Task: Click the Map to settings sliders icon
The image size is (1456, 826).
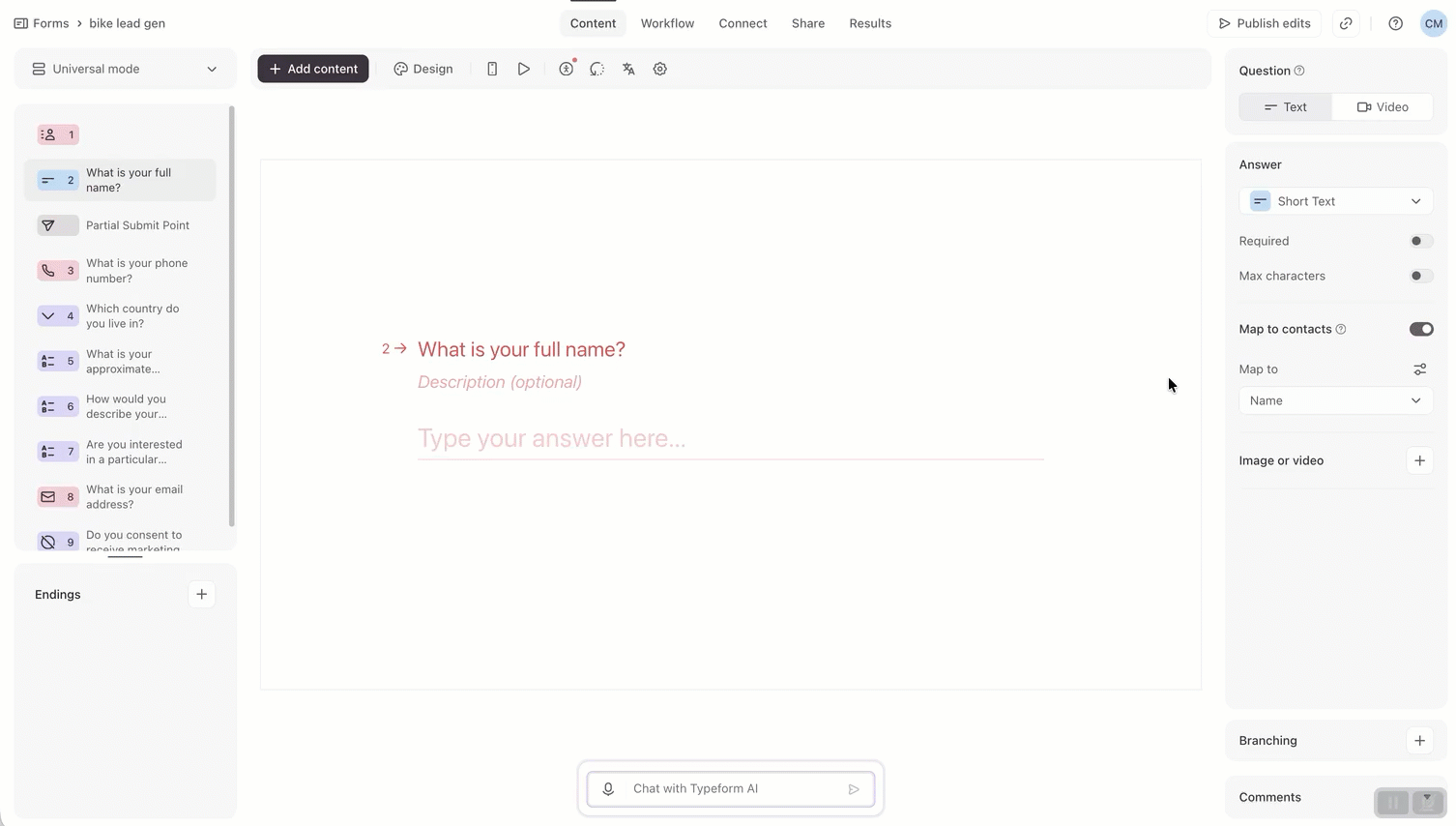Action: pyautogui.click(x=1419, y=369)
